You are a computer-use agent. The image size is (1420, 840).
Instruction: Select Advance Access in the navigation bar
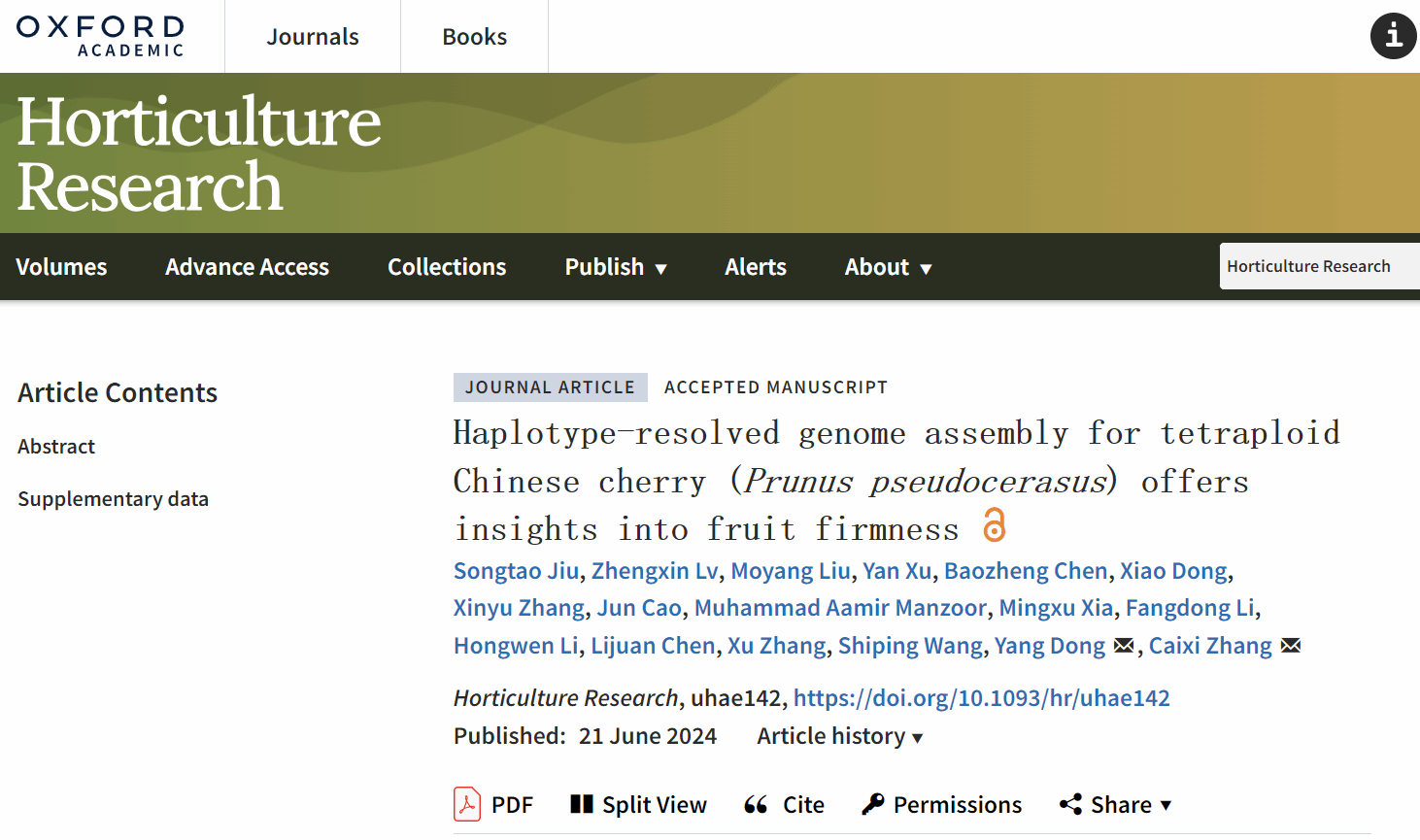coord(247,267)
